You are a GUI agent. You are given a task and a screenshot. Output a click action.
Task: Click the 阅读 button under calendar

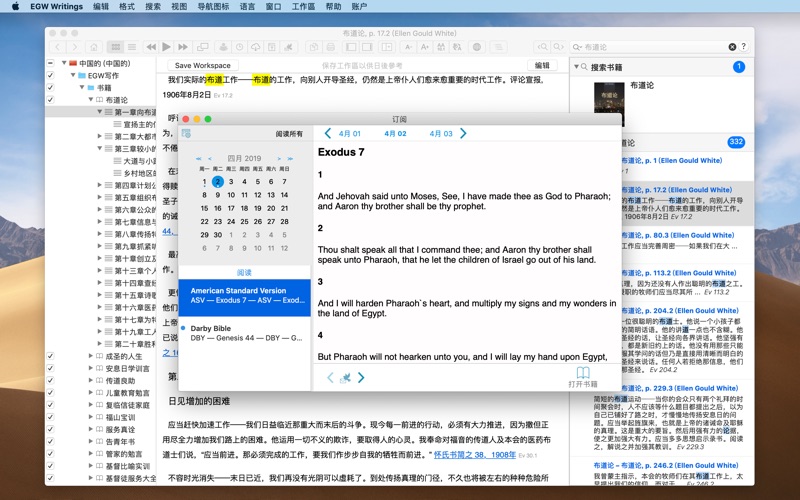point(244,272)
